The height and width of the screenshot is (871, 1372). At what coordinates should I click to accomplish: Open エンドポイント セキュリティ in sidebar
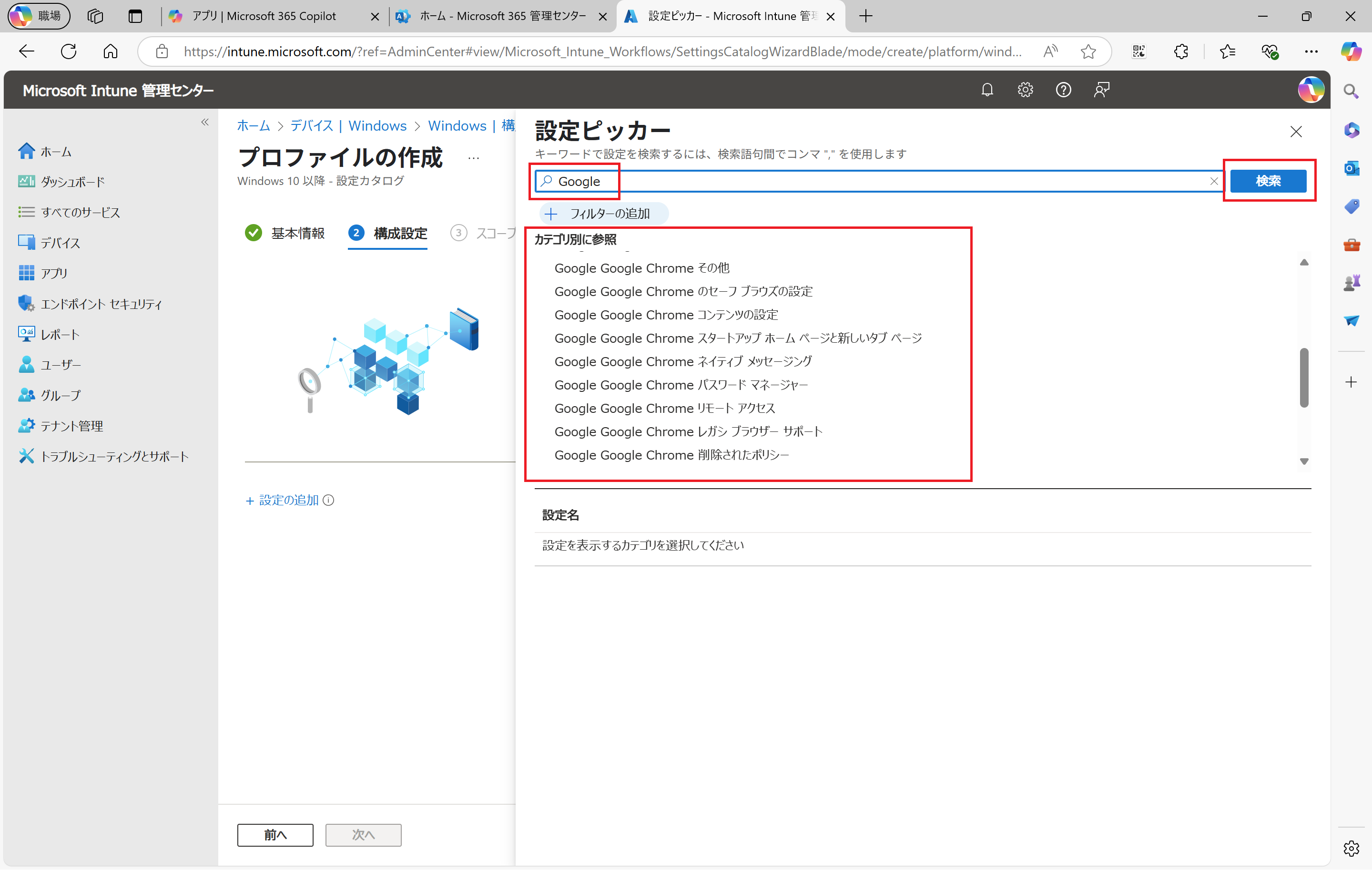101,304
